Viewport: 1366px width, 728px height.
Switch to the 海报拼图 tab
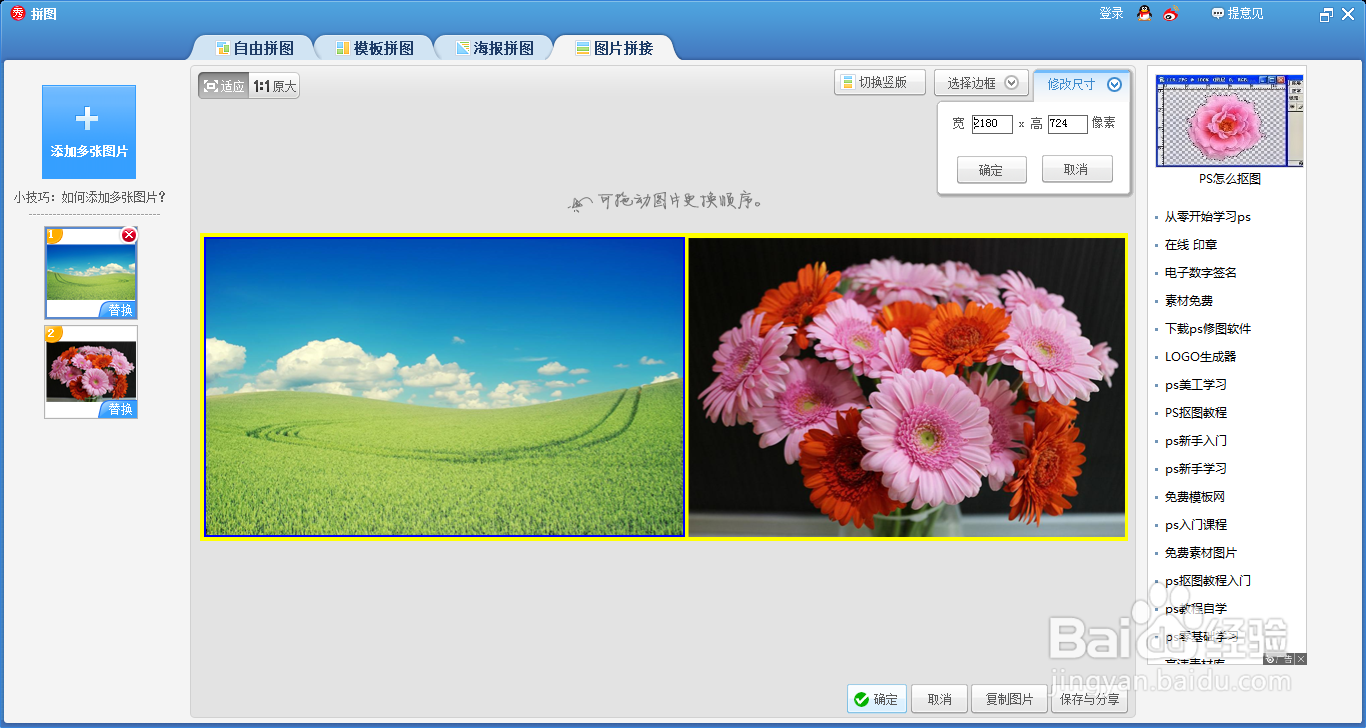tap(494, 48)
